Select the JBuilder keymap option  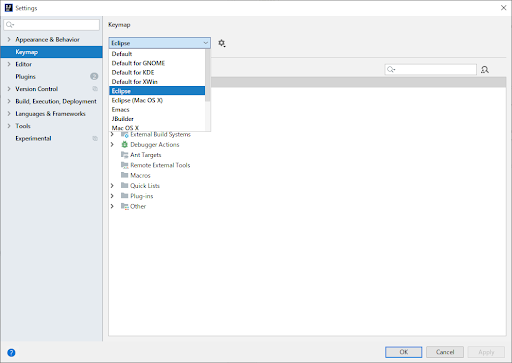157,119
